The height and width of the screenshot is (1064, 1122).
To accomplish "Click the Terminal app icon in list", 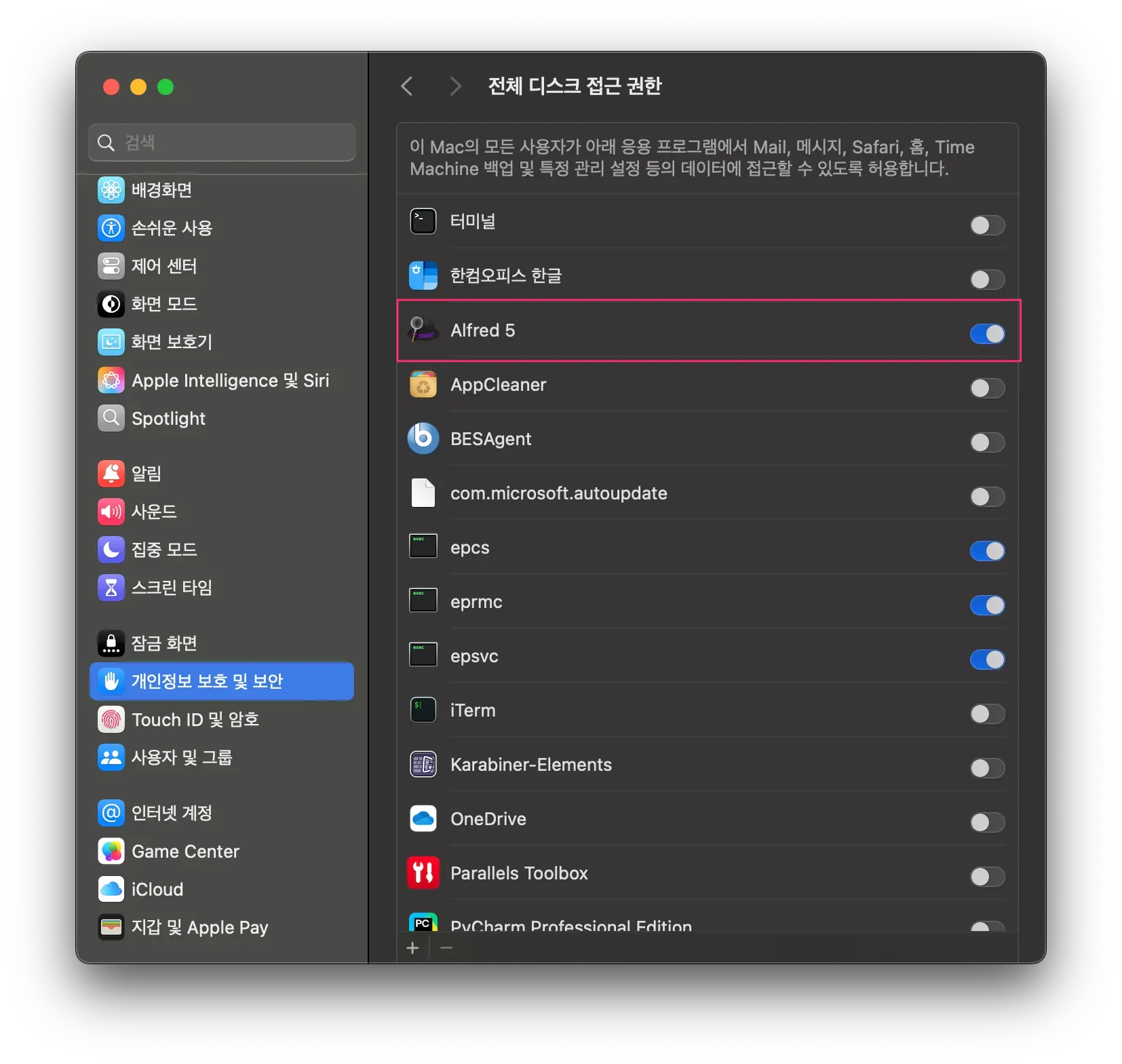I will [x=423, y=221].
